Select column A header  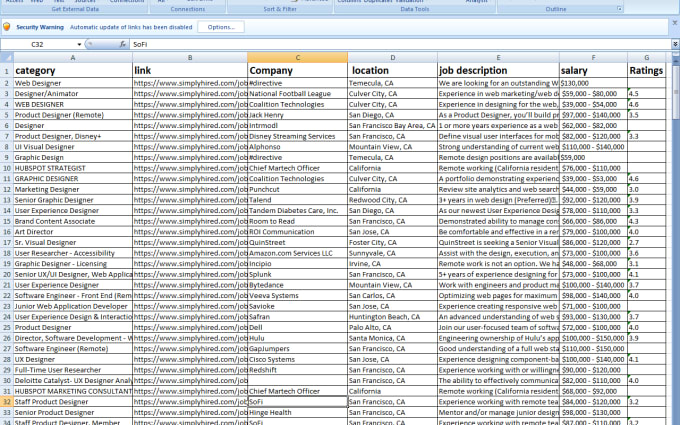coord(73,57)
